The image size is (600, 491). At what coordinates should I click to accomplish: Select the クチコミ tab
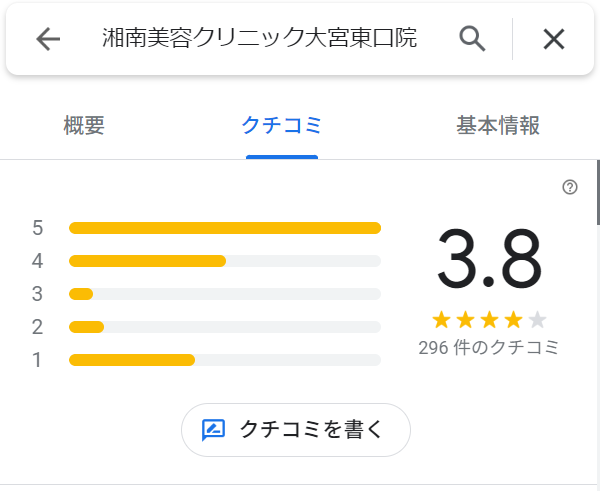pos(282,126)
